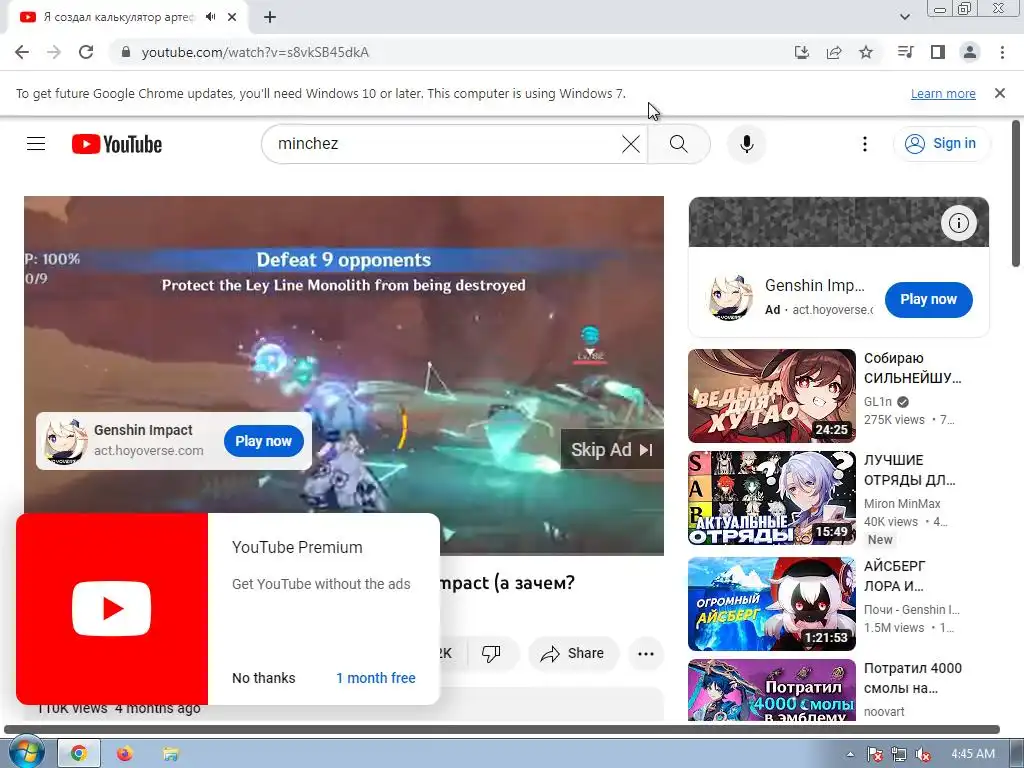1024x768 pixels.
Task: Decline Premium offer with No thanks
Action: coord(264,678)
